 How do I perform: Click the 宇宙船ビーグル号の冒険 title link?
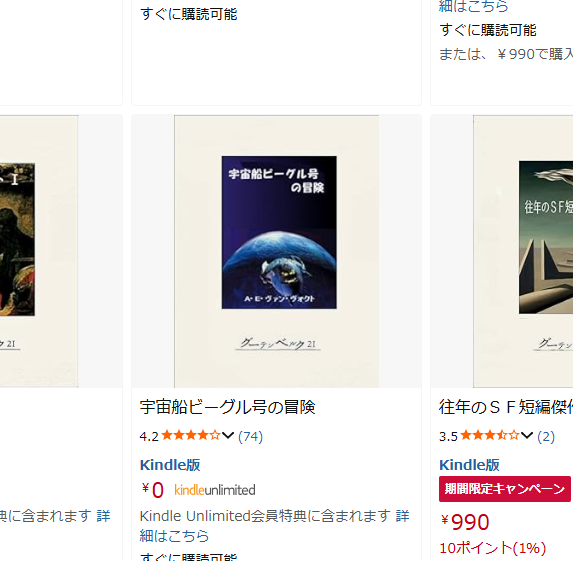227,407
